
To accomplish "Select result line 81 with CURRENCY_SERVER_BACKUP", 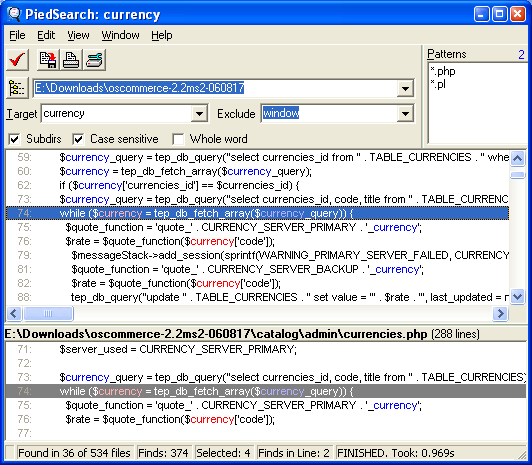I will click(257, 269).
